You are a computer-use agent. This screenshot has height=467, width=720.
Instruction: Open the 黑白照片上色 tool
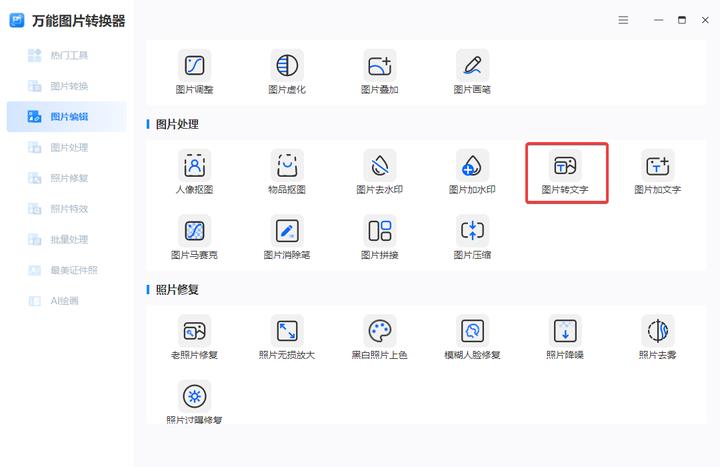(x=379, y=338)
